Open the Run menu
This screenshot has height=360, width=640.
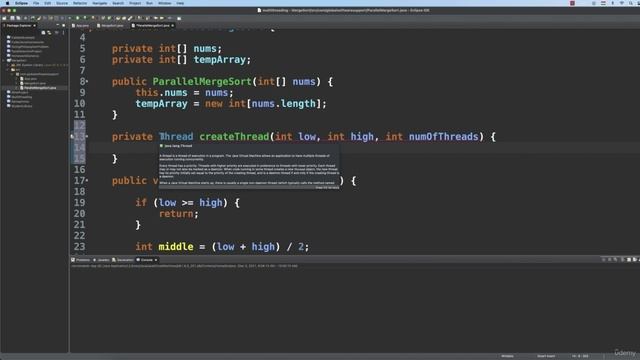pyautogui.click(x=149, y=3)
